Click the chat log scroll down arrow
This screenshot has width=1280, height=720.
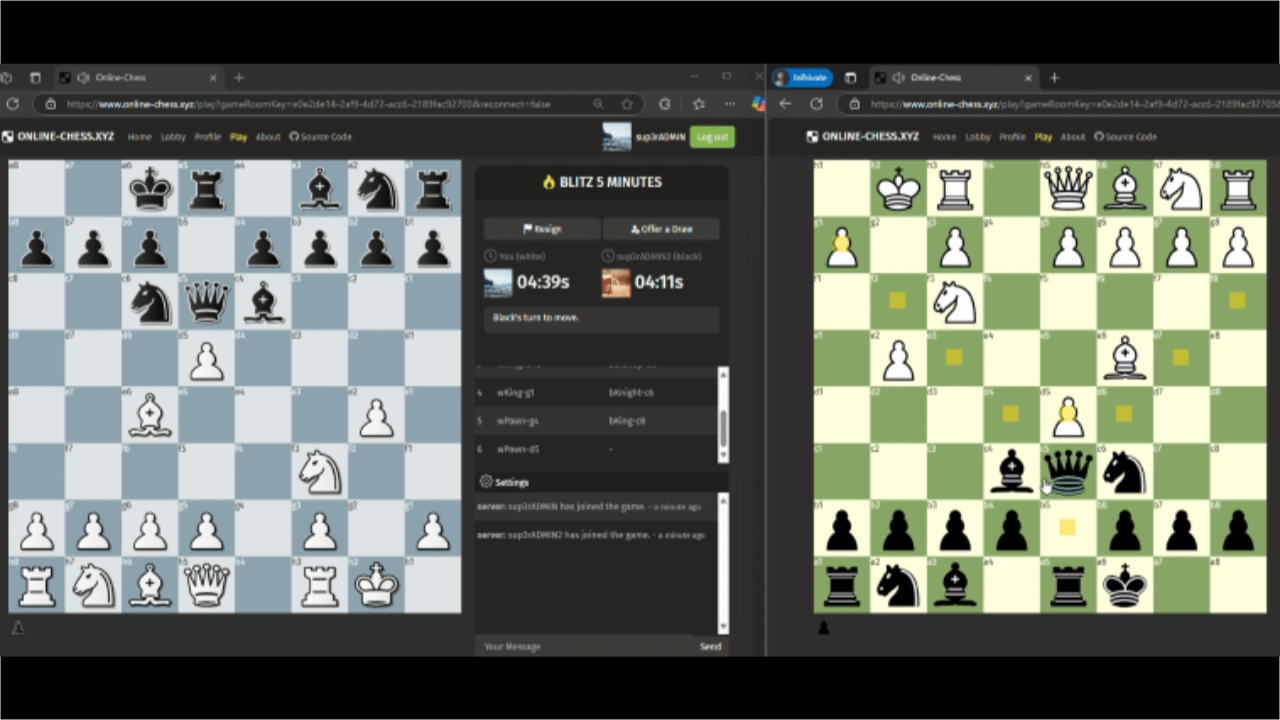[x=724, y=627]
